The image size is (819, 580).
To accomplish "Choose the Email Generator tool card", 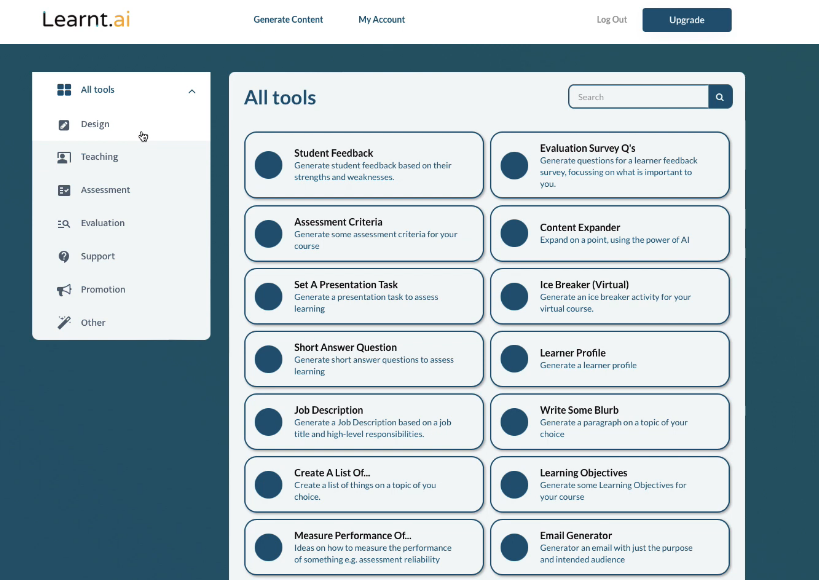I will (x=610, y=547).
